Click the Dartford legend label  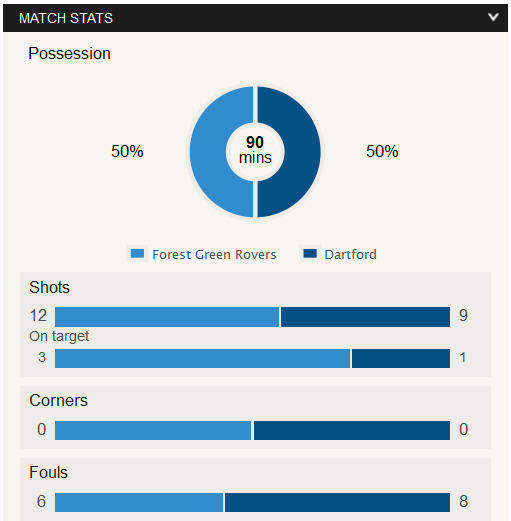(350, 254)
